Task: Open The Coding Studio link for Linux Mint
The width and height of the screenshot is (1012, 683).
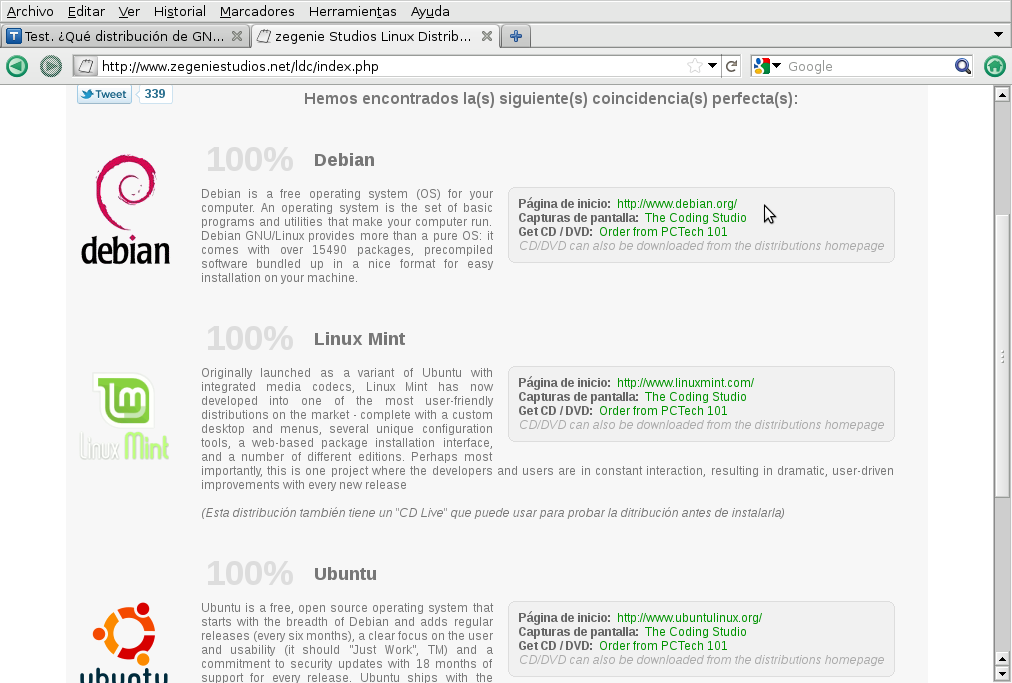Action: pyautogui.click(x=695, y=397)
